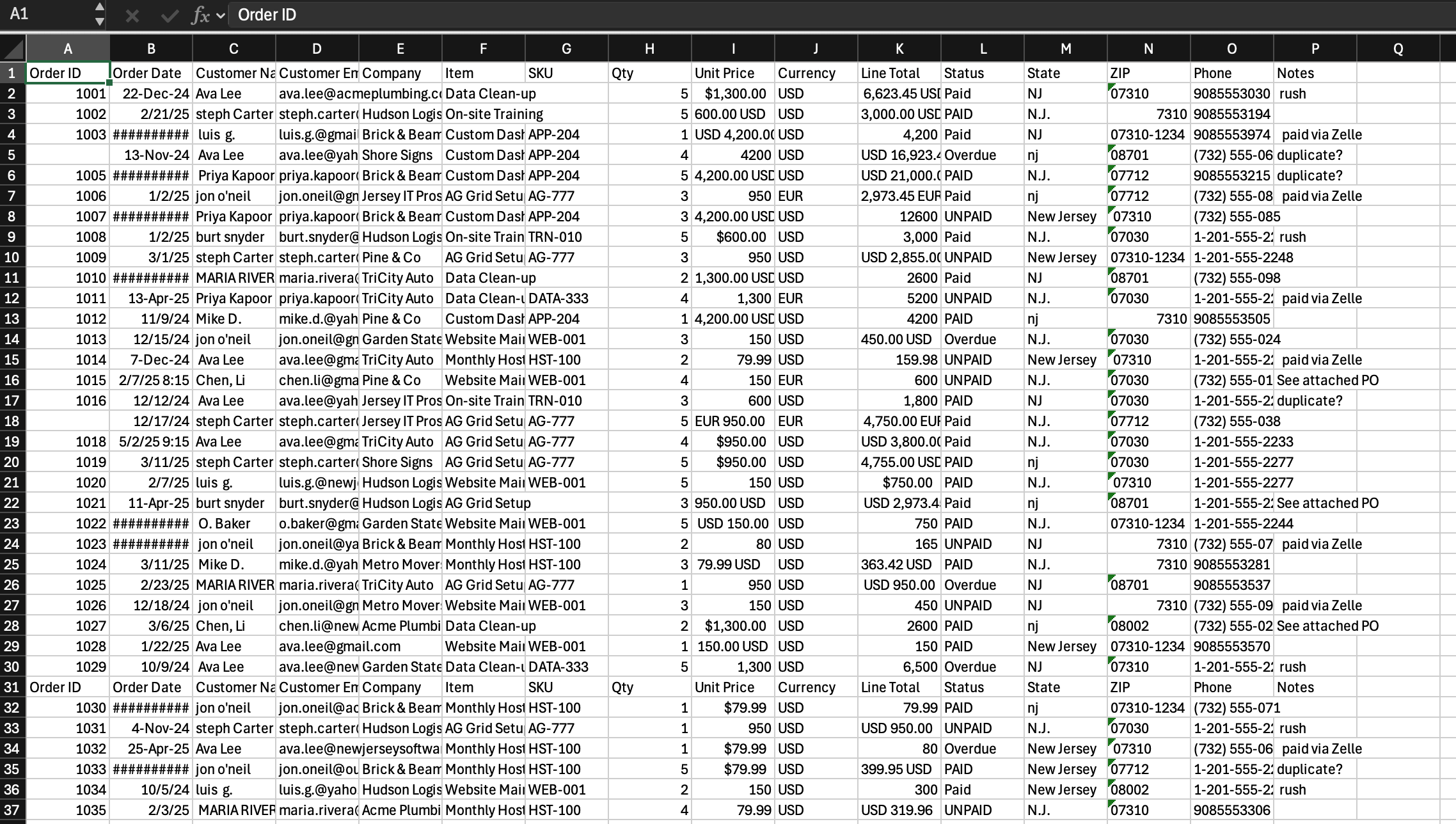Click SKU cell DATA-333 in row 12

[567, 298]
